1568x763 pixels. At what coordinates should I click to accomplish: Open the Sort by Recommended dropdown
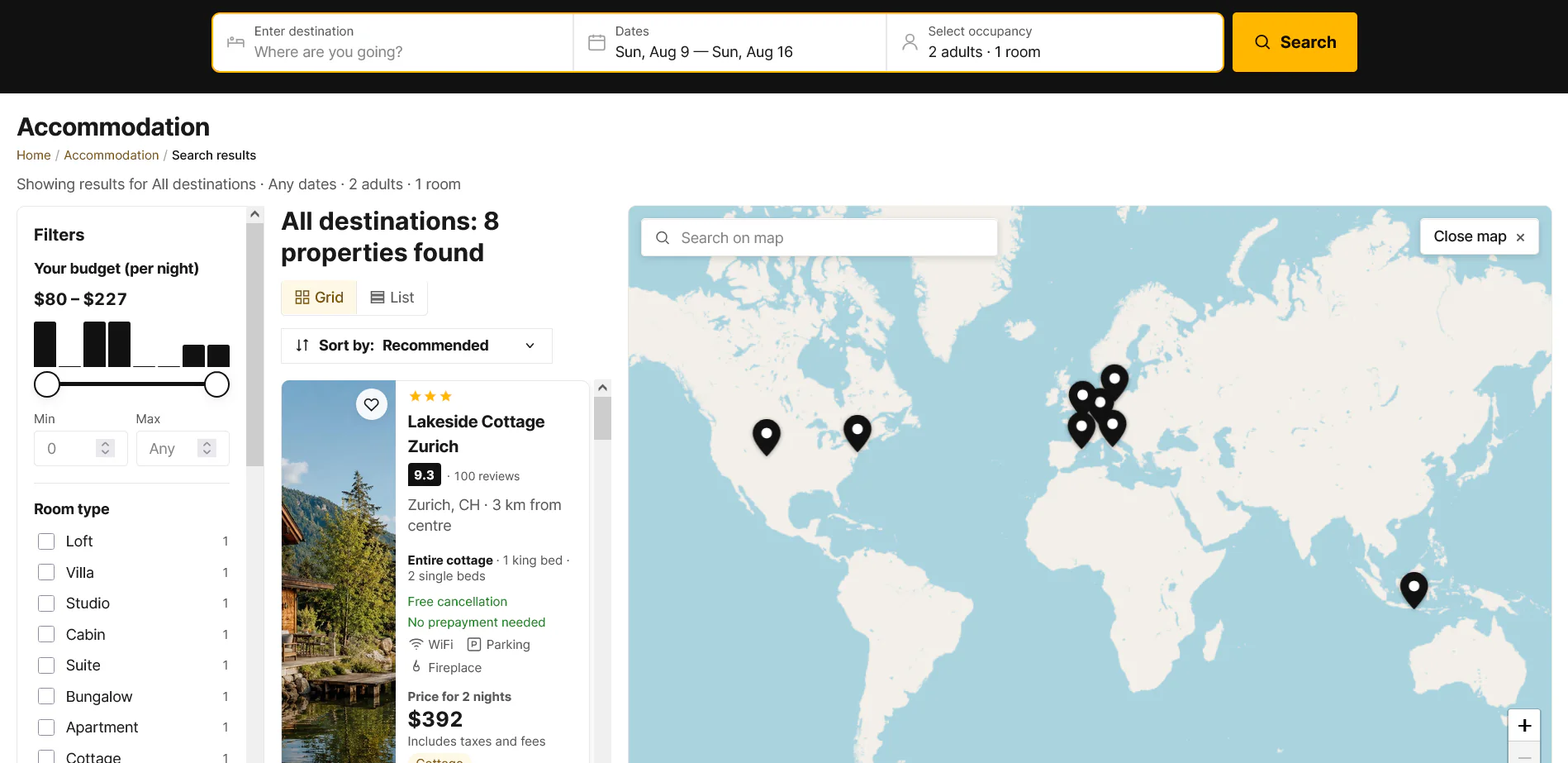click(x=416, y=346)
